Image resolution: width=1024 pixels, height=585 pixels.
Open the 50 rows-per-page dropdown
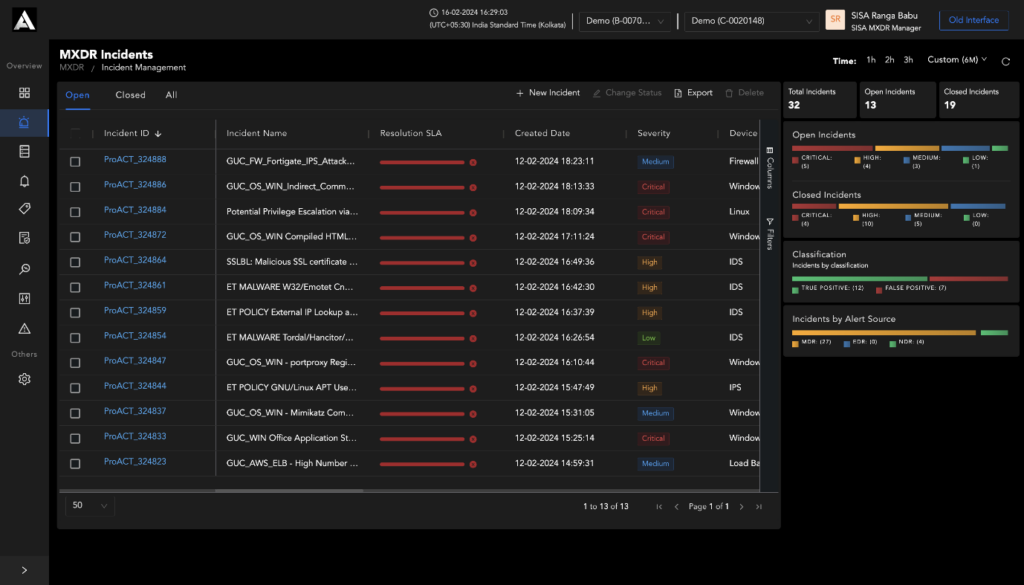pos(90,506)
